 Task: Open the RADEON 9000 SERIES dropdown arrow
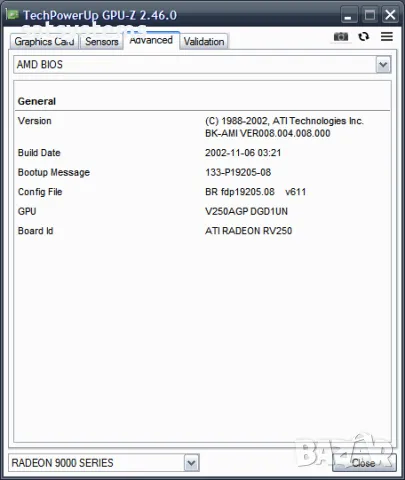[191, 463]
